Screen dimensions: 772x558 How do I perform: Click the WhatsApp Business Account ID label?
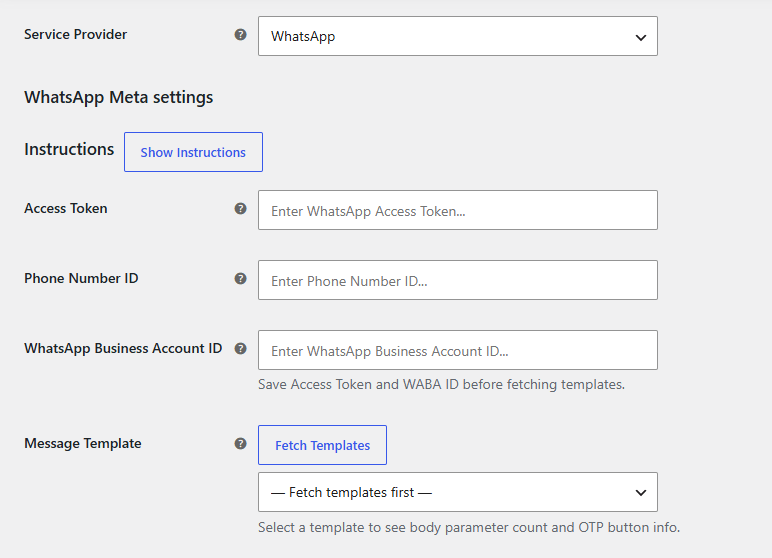point(123,348)
